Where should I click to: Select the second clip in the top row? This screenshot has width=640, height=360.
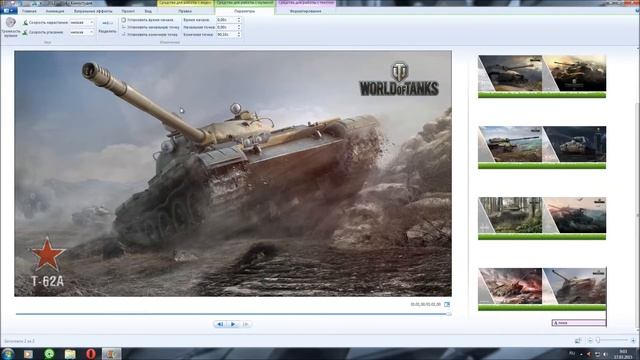point(574,73)
